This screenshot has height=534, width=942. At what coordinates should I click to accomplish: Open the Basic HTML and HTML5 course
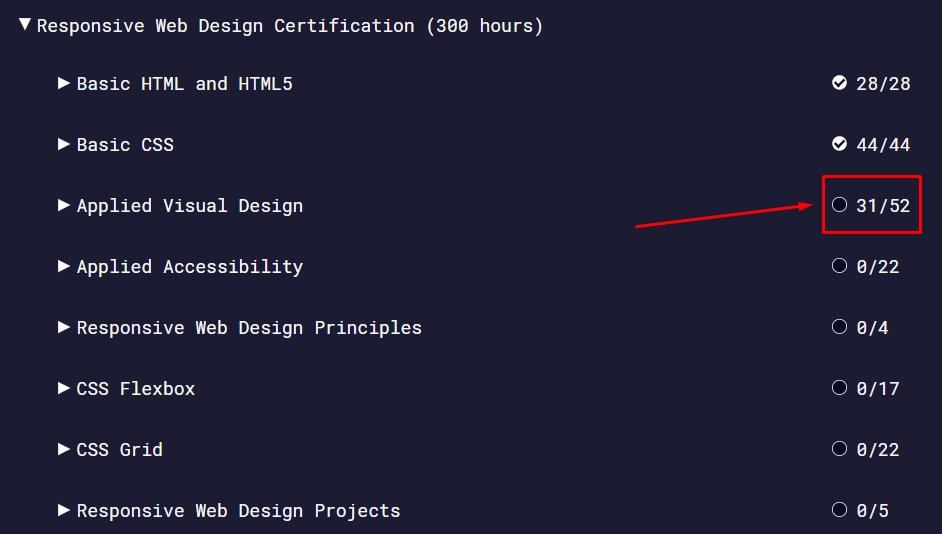(184, 83)
